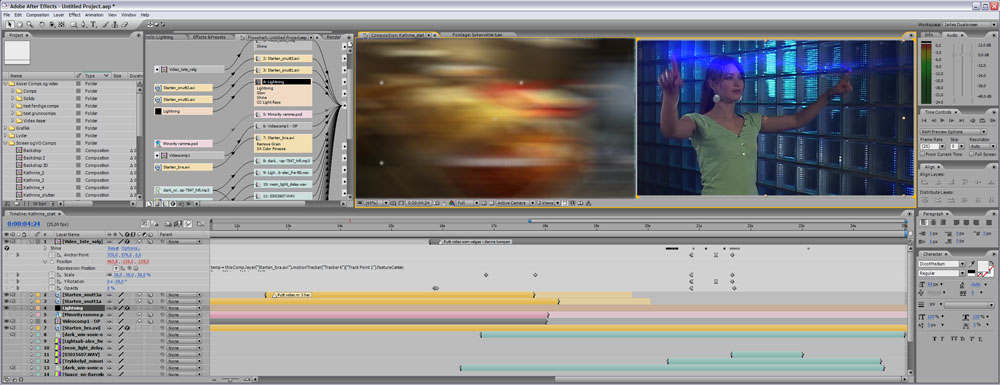Viewport: 1000px width, 385px height.
Task: Select the Selection arrow tool
Action: (x=10, y=24)
